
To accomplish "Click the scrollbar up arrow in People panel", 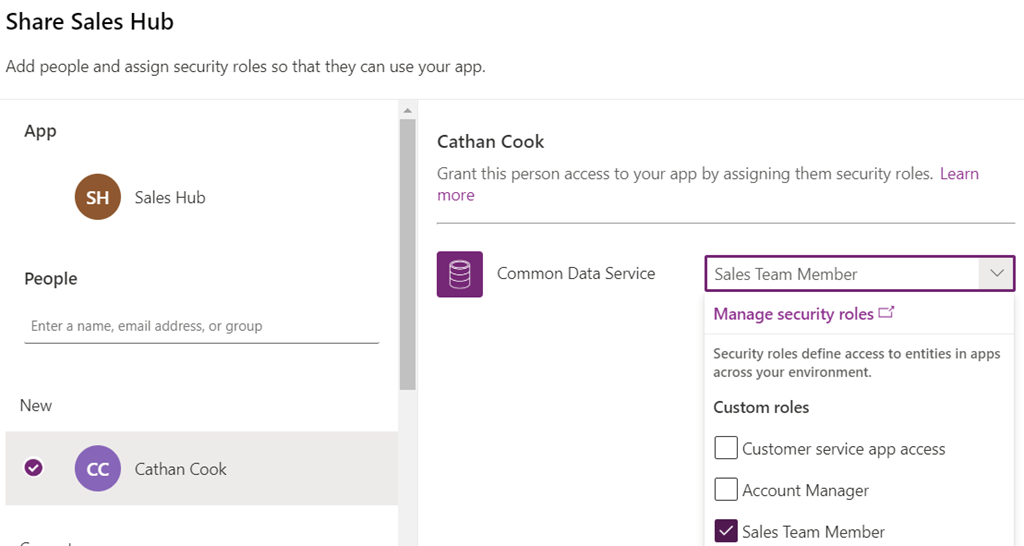I will [407, 108].
